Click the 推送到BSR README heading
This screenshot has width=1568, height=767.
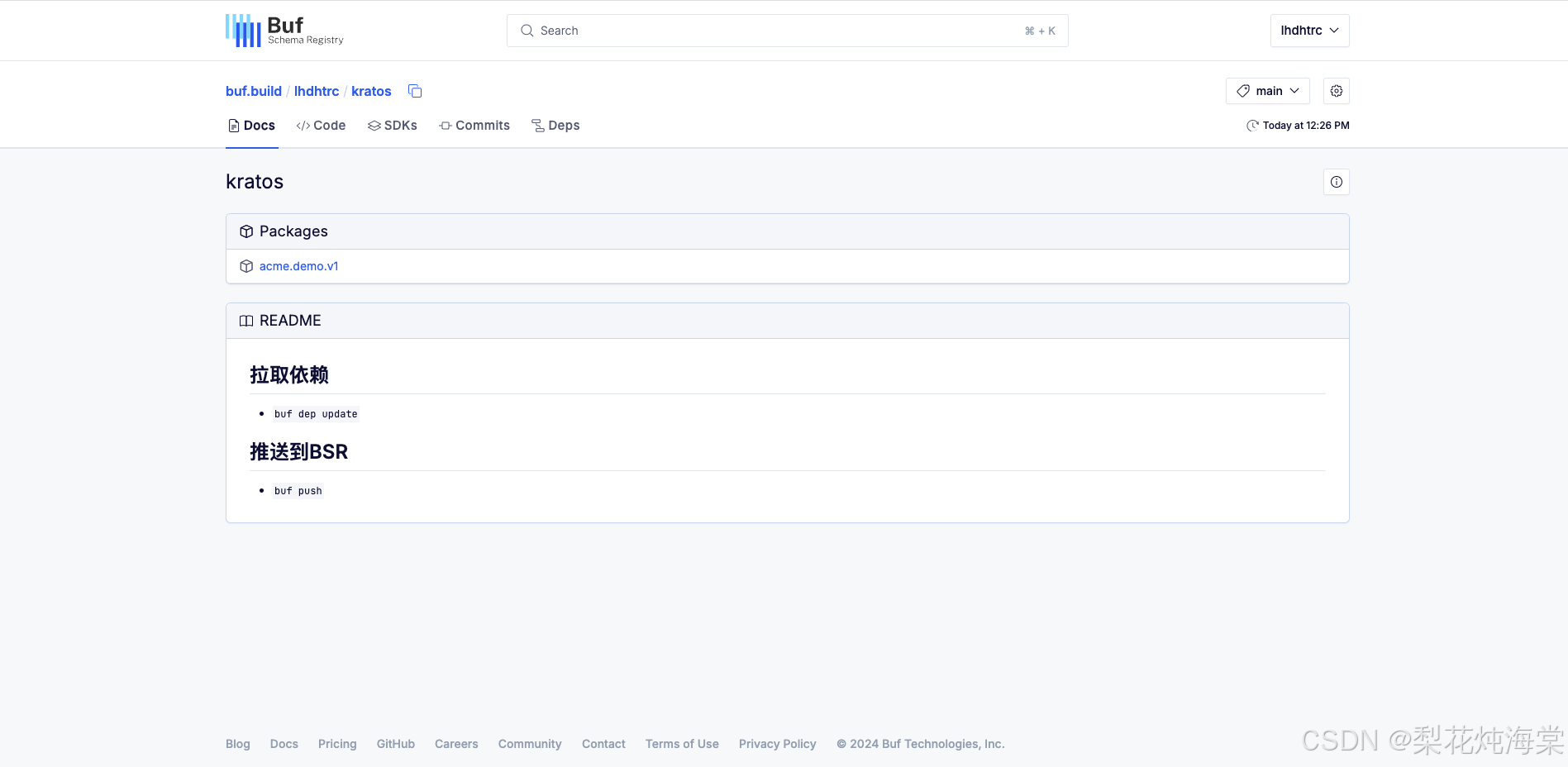tap(299, 452)
